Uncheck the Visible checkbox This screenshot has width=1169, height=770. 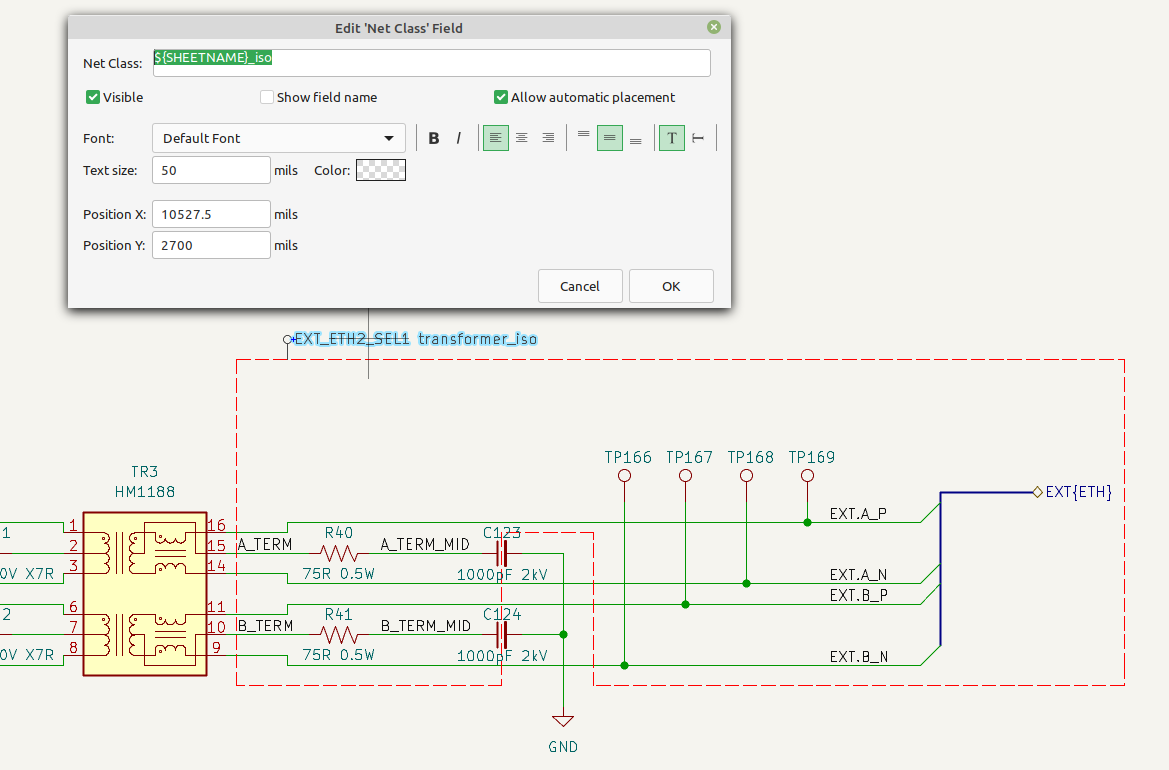coord(93,97)
